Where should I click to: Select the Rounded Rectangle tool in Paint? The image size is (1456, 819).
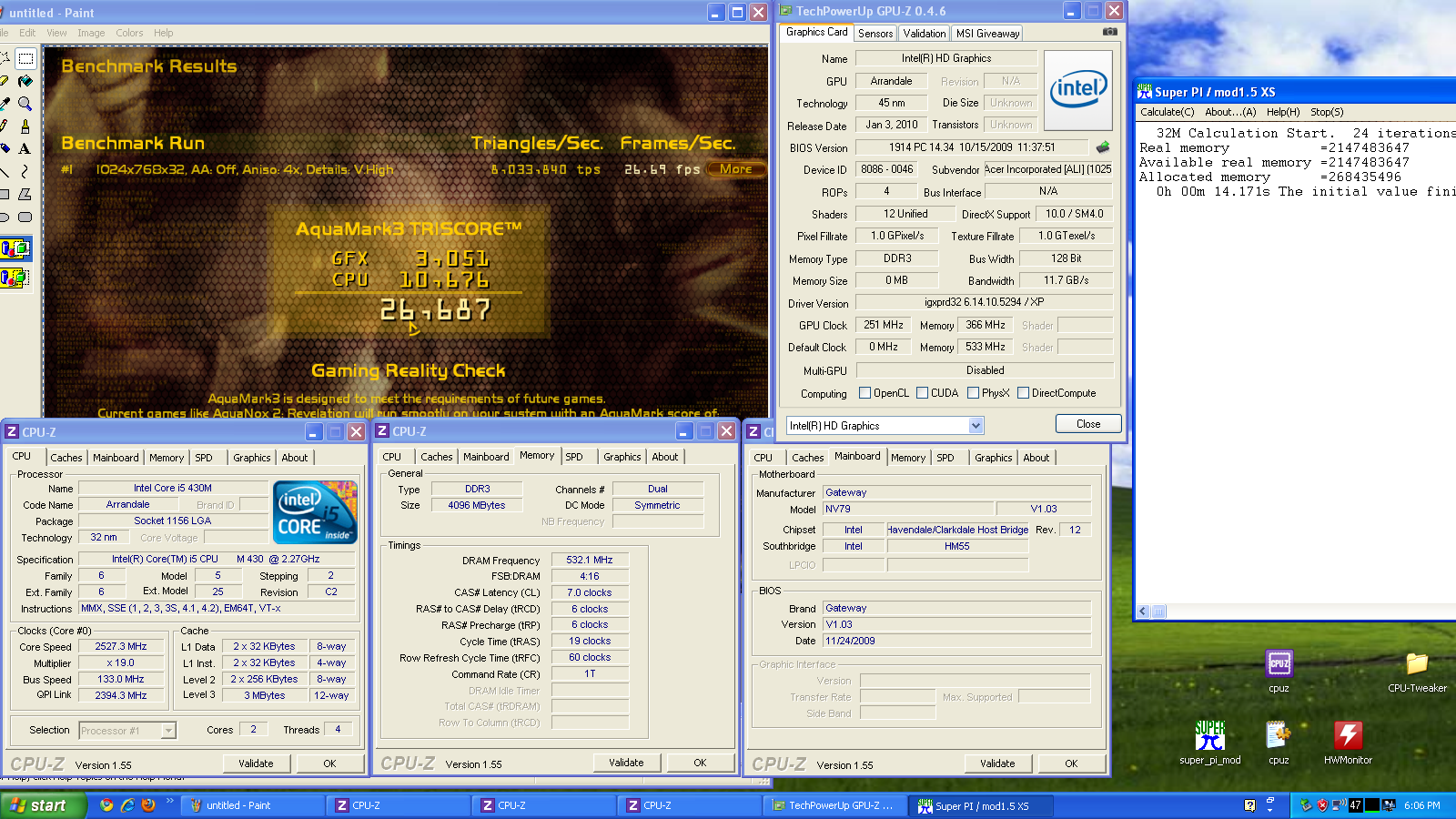25,217
